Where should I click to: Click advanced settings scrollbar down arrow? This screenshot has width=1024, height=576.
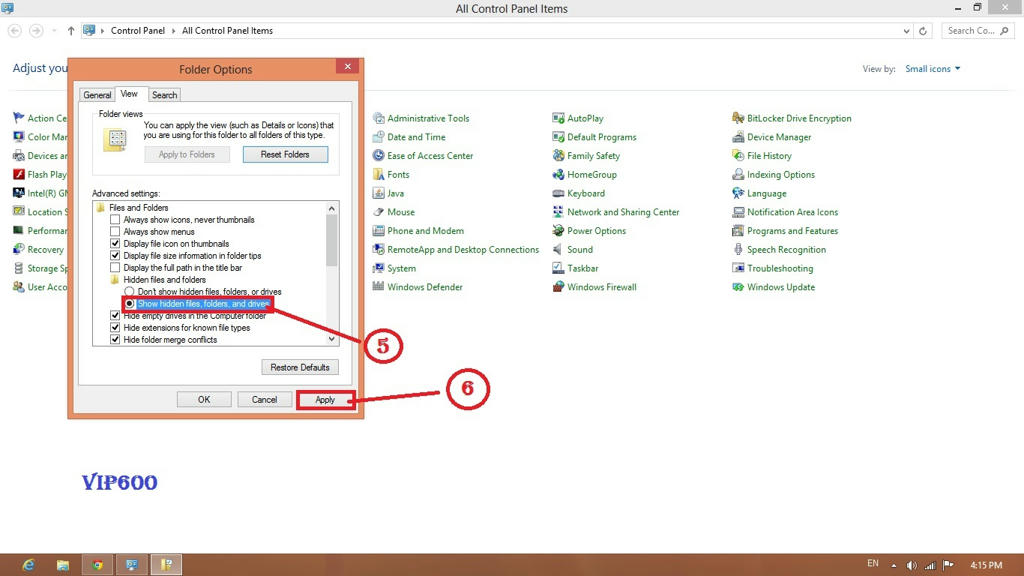tap(332, 339)
